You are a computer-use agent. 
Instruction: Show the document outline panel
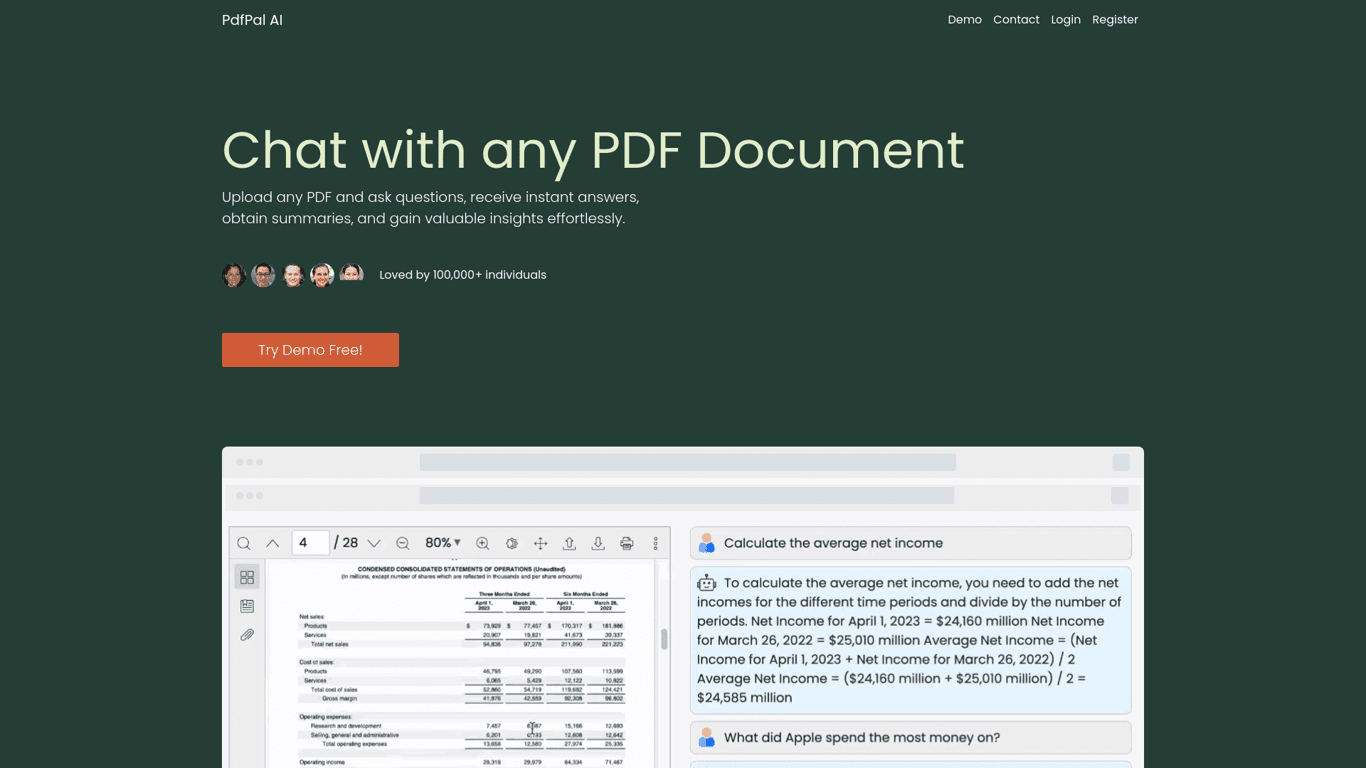coord(247,605)
